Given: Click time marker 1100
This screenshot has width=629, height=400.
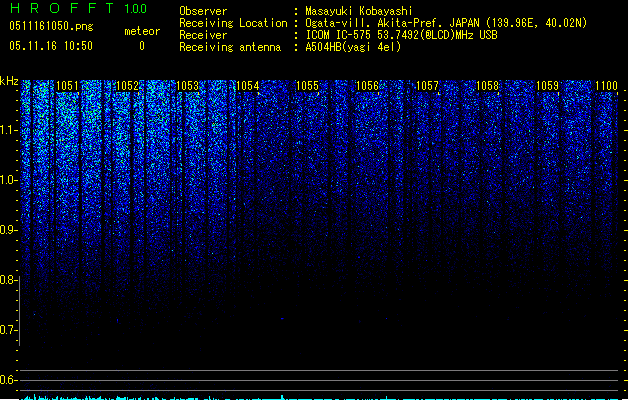Looking at the screenshot, I should 607,86.
